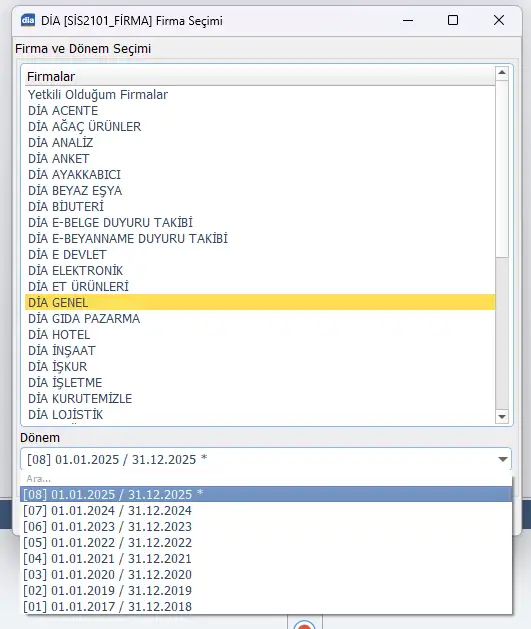Click the scrollbar up arrow in Firmalar list

coord(502,73)
